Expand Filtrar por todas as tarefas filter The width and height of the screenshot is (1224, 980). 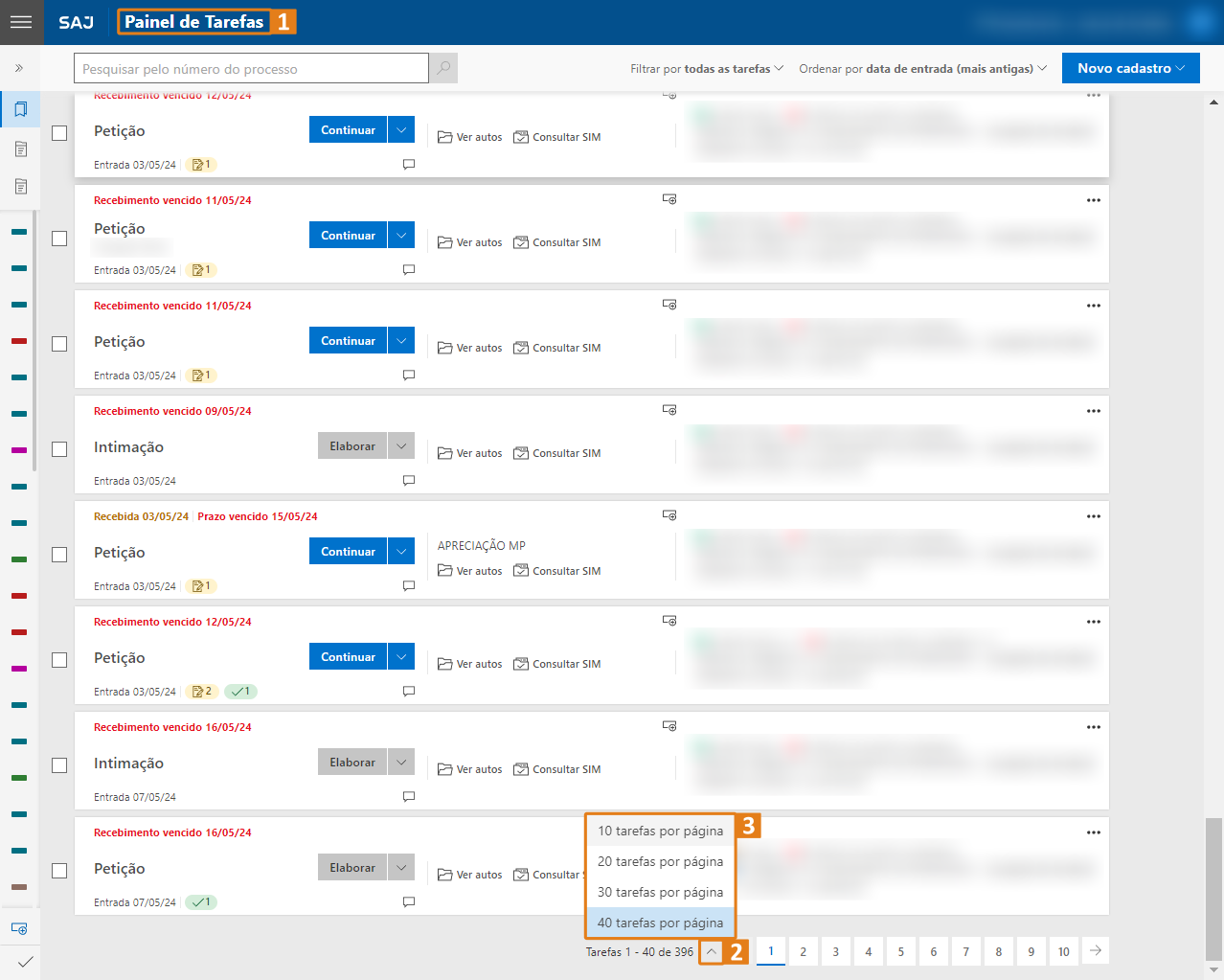[x=707, y=69]
